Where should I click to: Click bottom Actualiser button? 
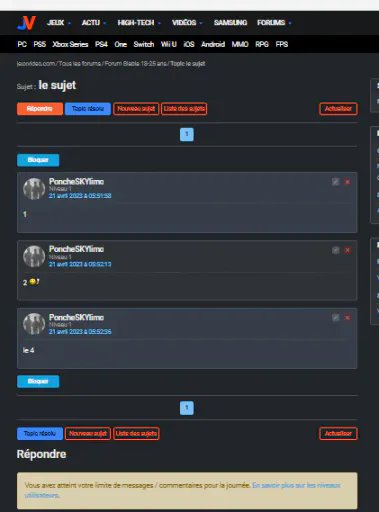(338, 434)
